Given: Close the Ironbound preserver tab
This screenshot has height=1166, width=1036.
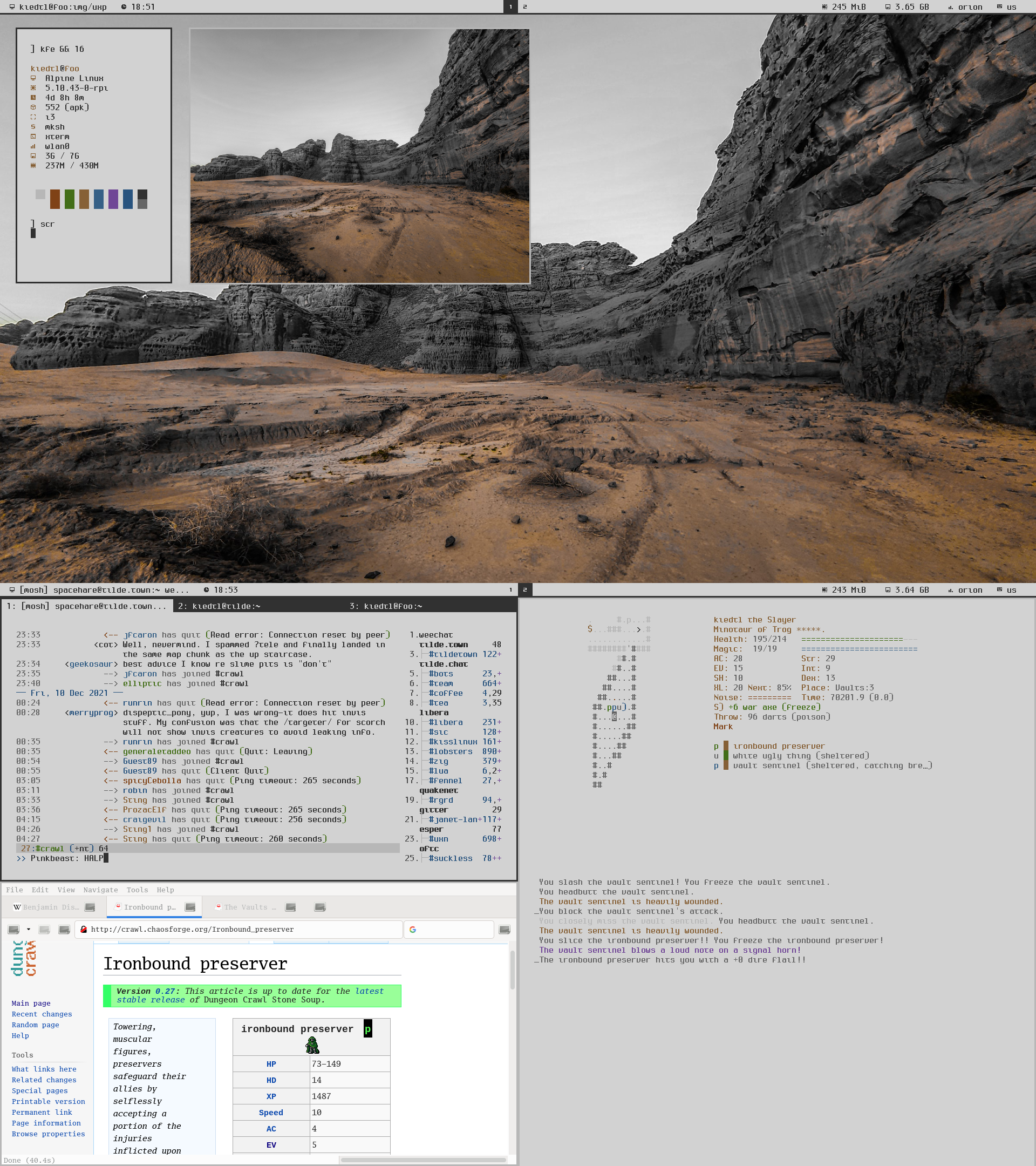Looking at the screenshot, I should coord(190,907).
